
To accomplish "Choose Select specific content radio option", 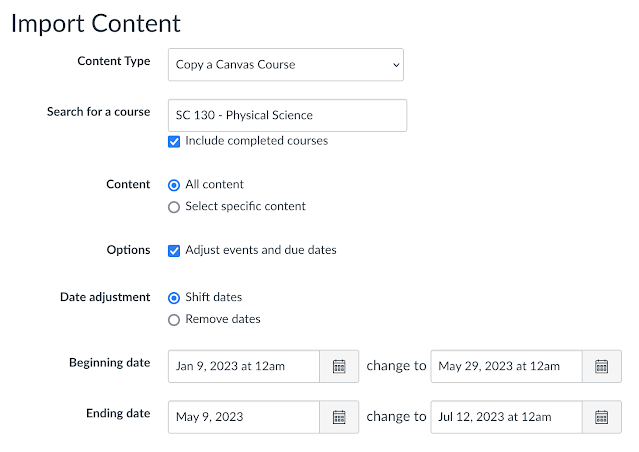I will (x=175, y=207).
